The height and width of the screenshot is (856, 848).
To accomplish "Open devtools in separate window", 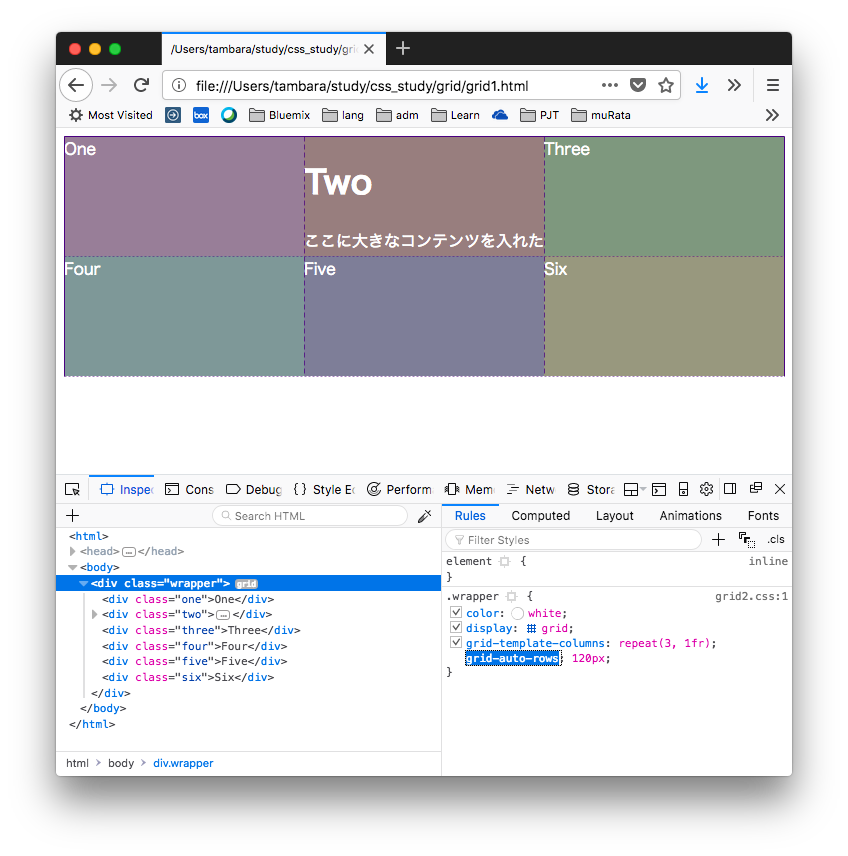I will click(756, 488).
